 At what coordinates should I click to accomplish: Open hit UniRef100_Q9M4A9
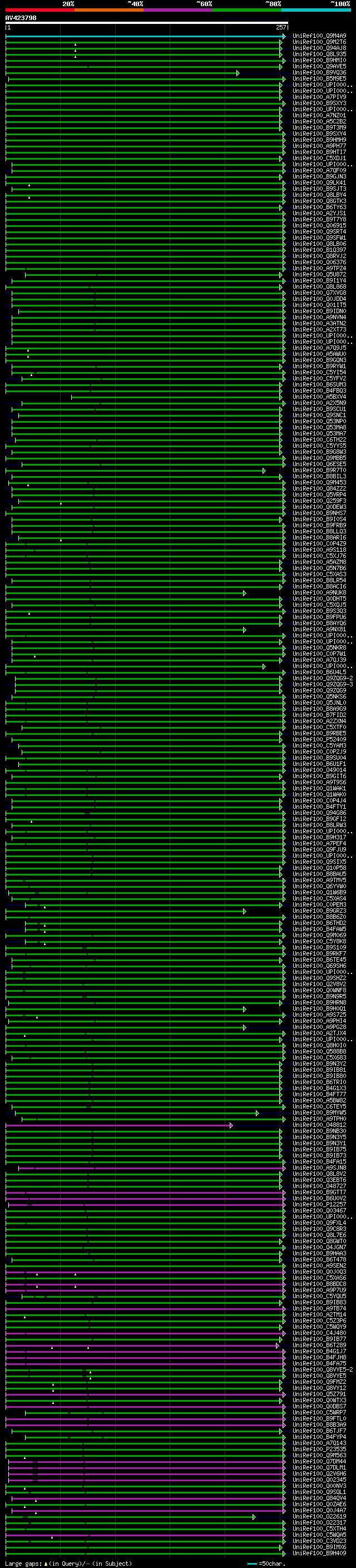coord(319,36)
